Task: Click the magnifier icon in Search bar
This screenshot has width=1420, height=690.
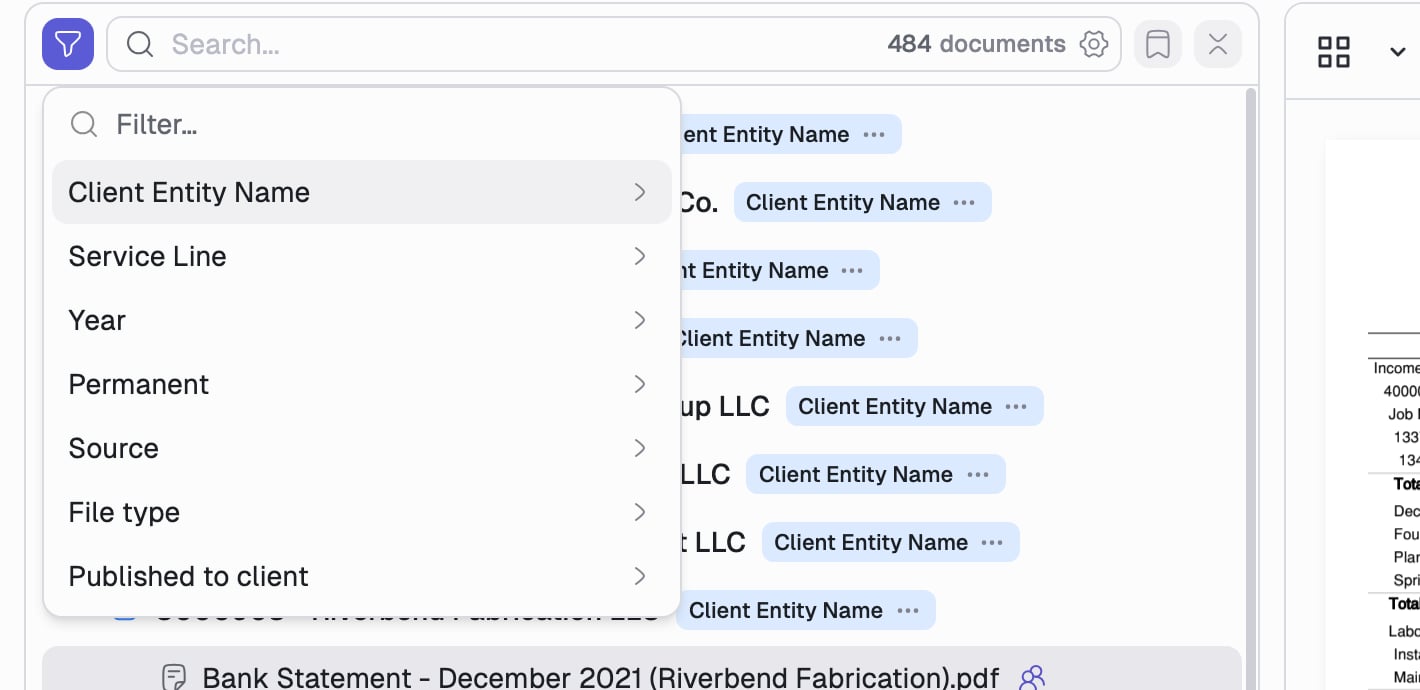Action: (x=140, y=44)
